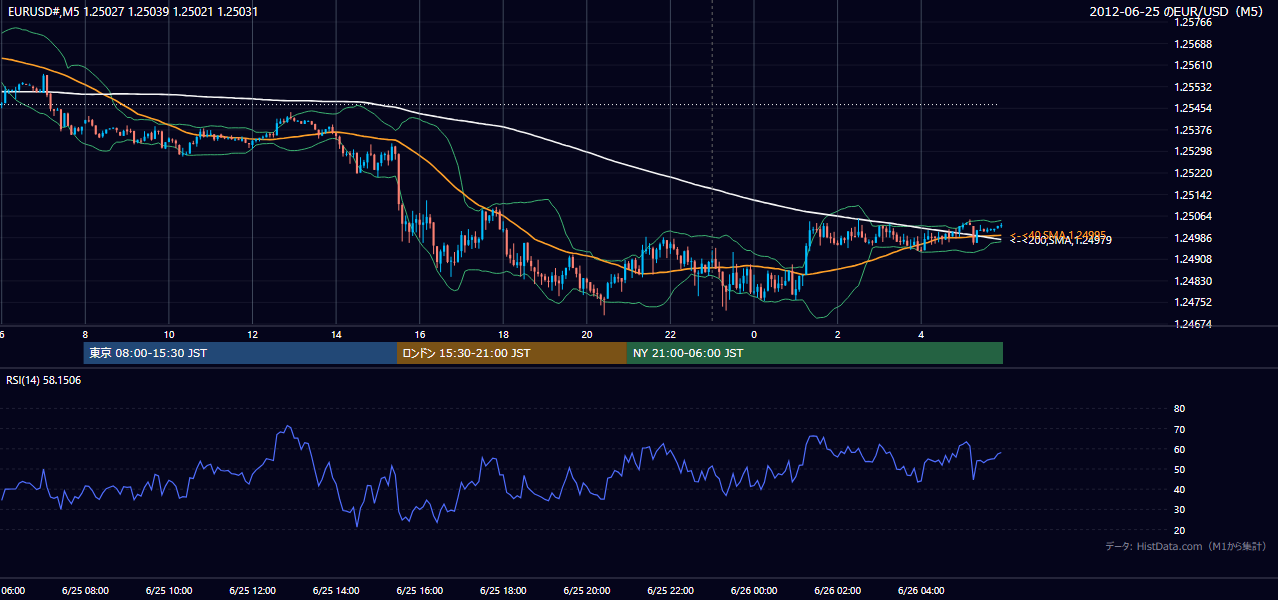Click the HistData.com data credit text
The height and width of the screenshot is (600, 1278).
pos(1186,546)
